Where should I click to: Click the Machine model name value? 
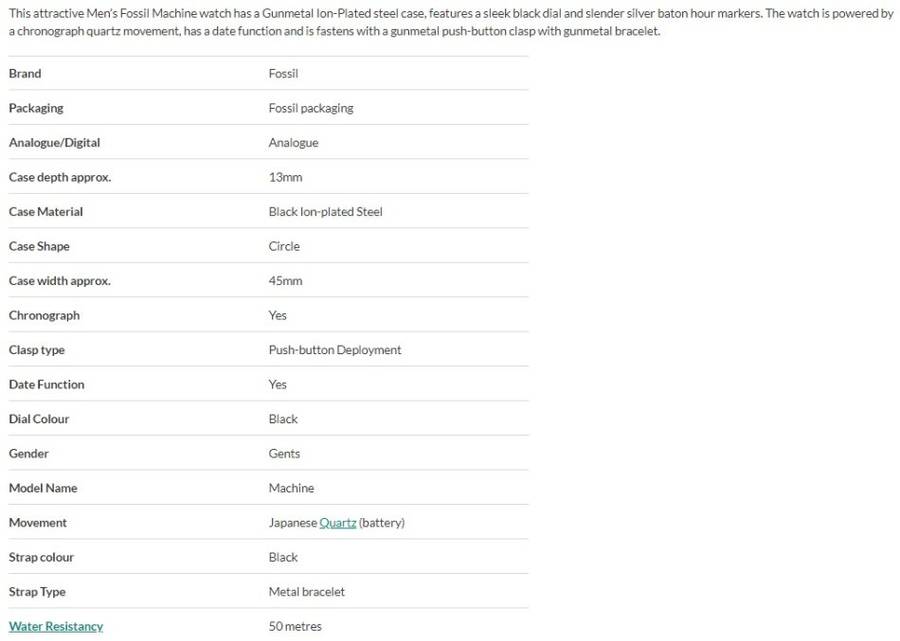coord(291,488)
